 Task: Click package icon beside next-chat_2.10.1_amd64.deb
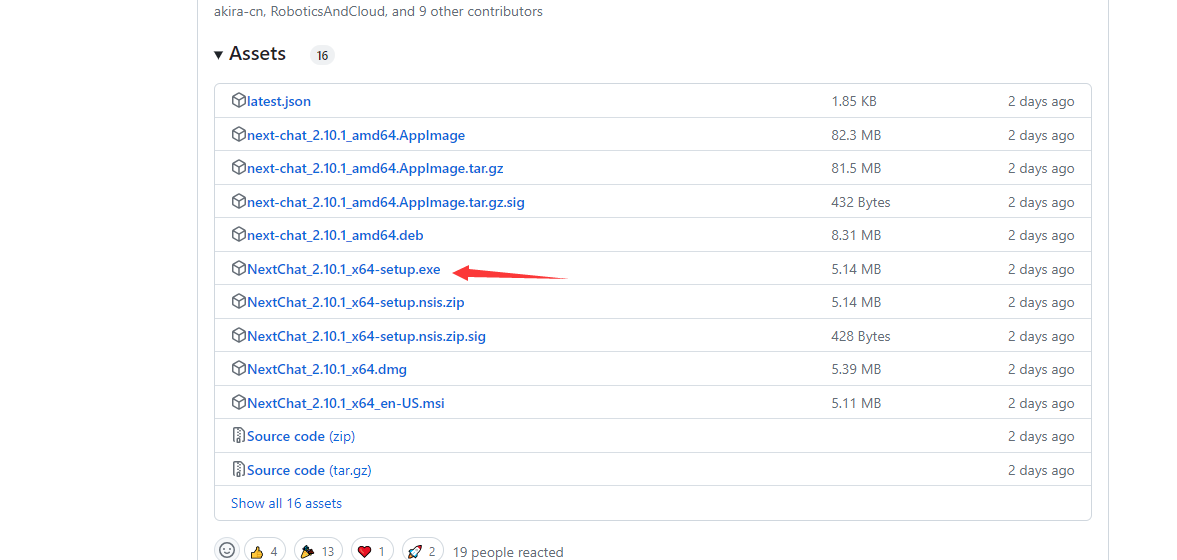tap(238, 235)
